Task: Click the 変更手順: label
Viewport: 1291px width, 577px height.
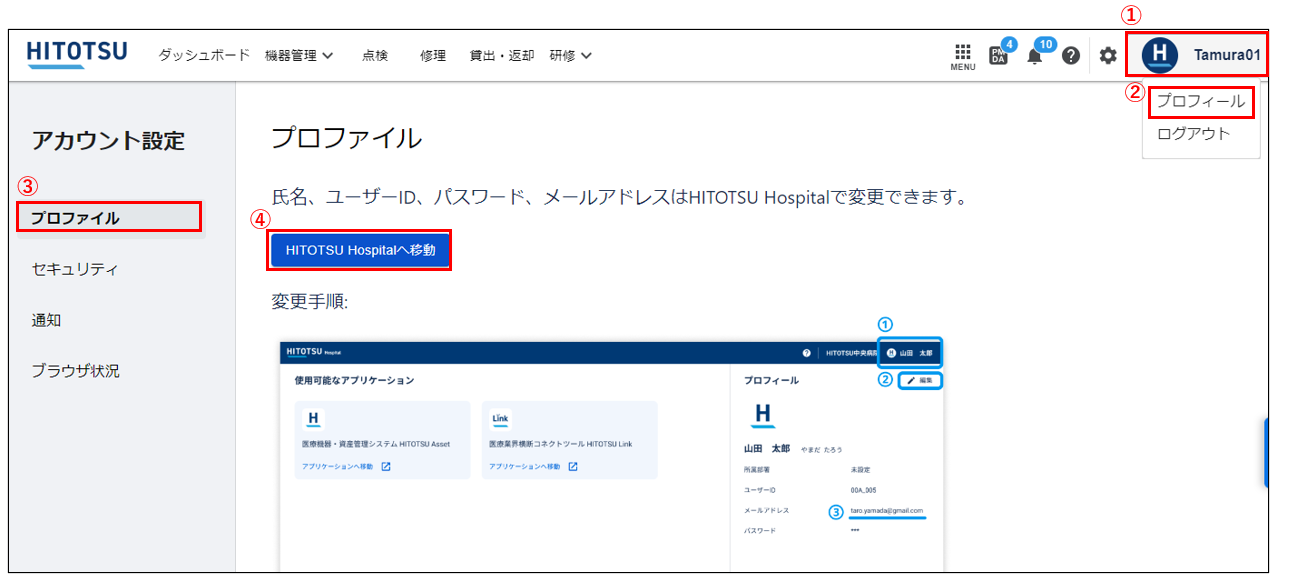Action: pyautogui.click(x=309, y=301)
